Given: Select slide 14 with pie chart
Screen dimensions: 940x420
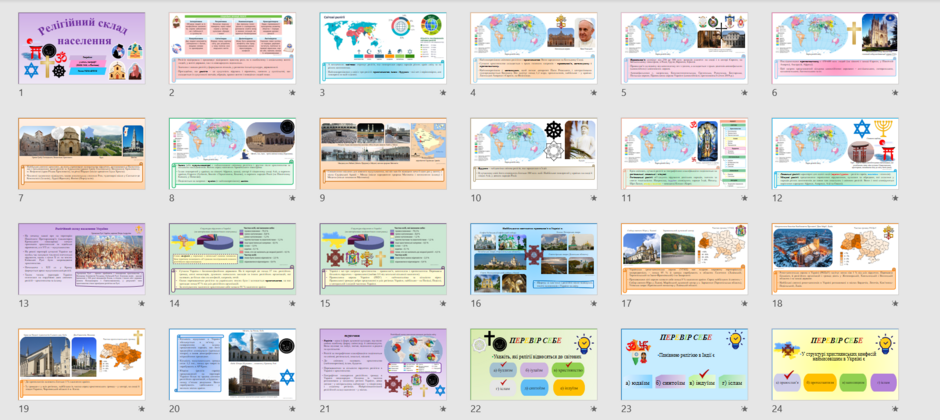Looking at the screenshot, I should [x=233, y=259].
